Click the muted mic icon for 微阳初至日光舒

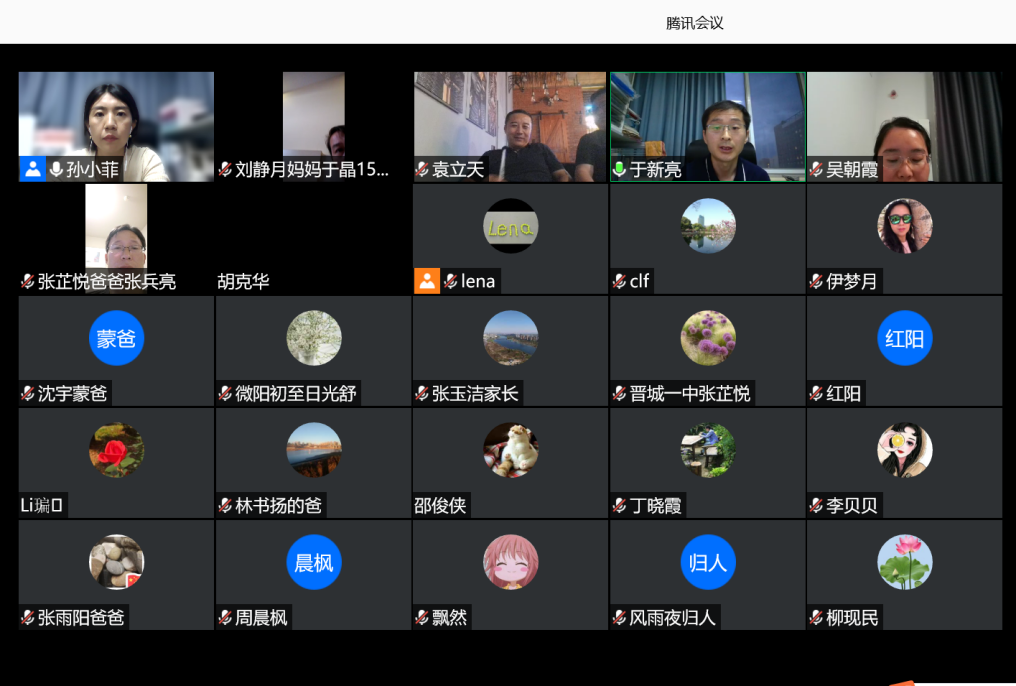225,393
